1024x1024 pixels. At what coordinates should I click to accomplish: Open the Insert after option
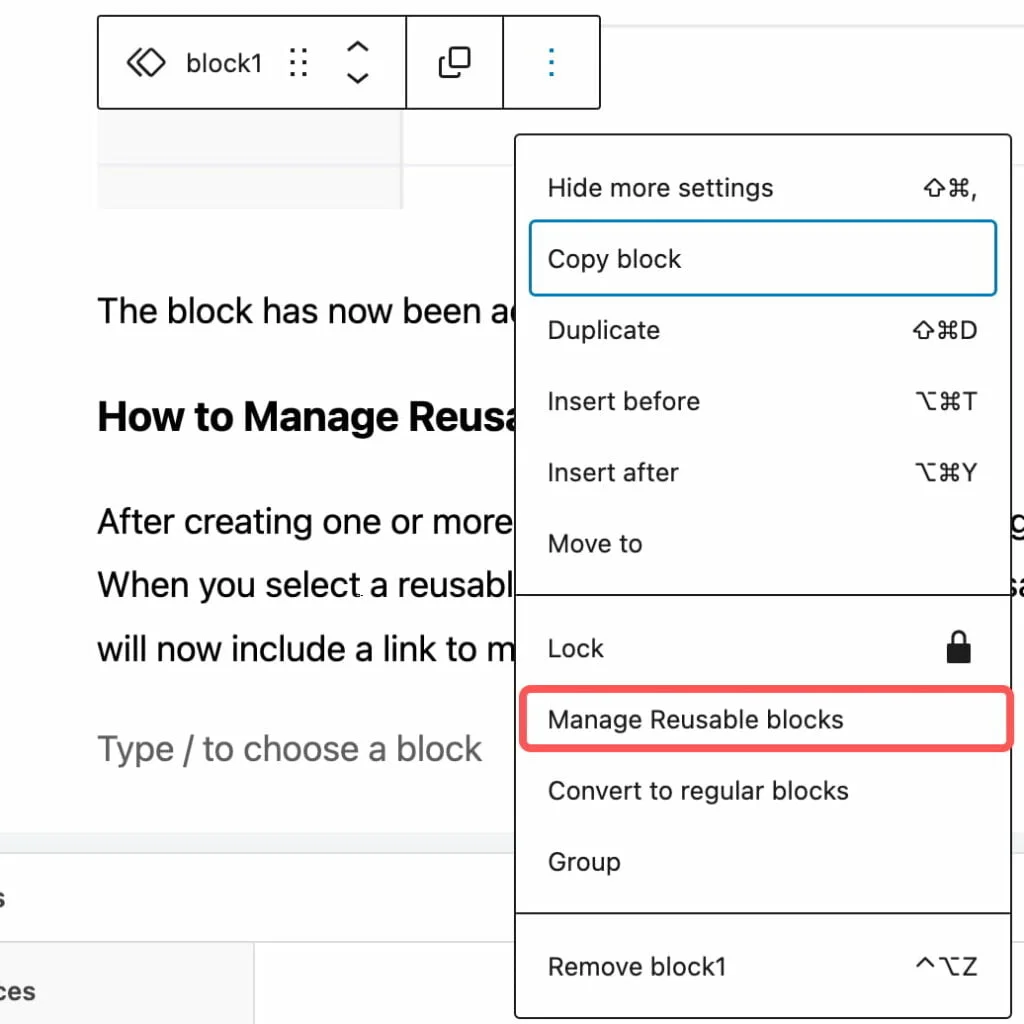(613, 472)
